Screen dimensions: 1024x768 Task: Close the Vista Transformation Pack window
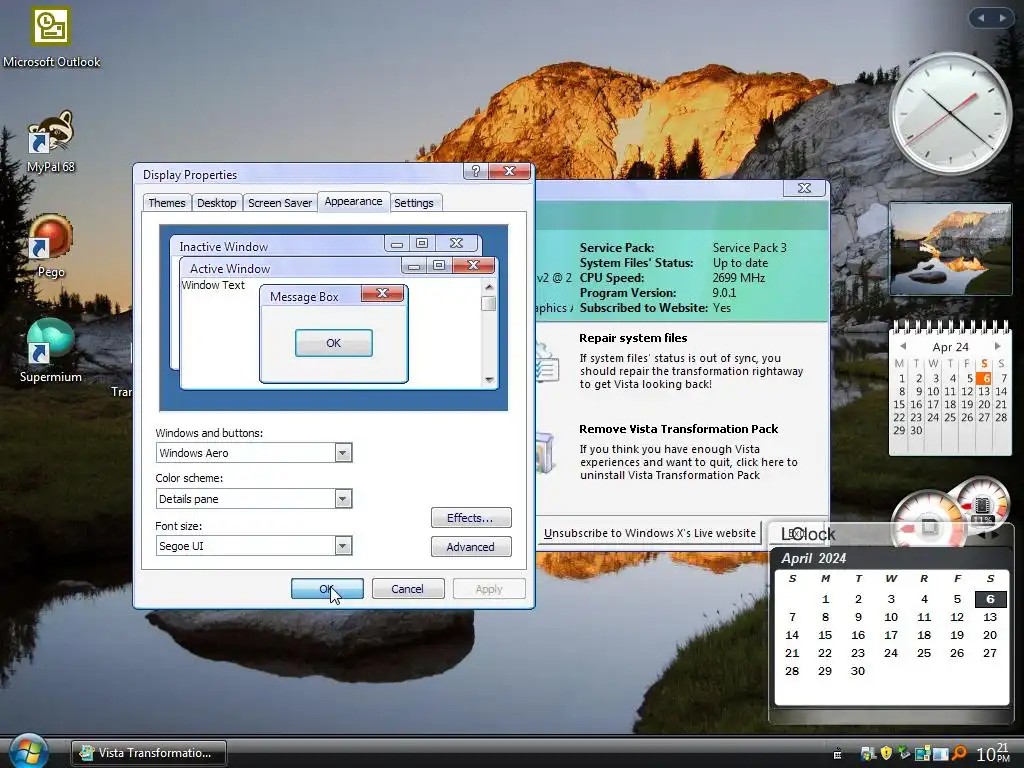coord(805,188)
